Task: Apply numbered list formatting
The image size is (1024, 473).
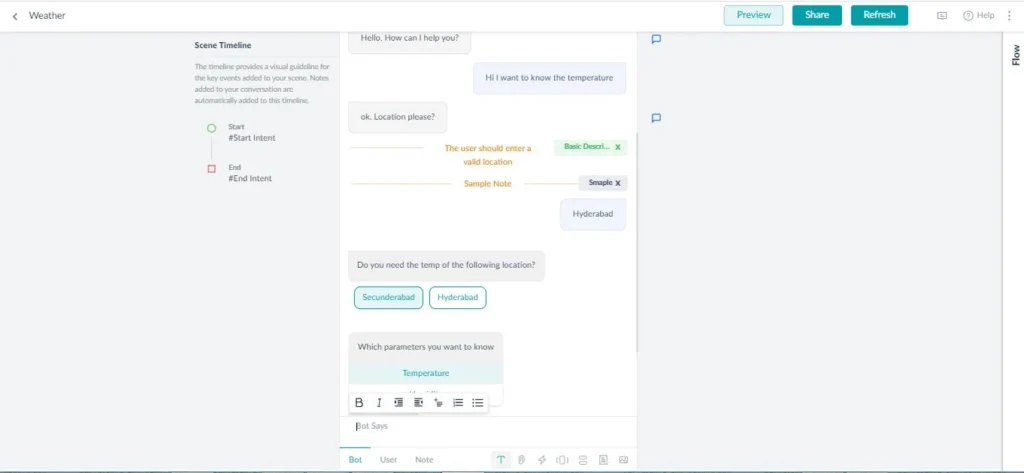Action: point(458,402)
